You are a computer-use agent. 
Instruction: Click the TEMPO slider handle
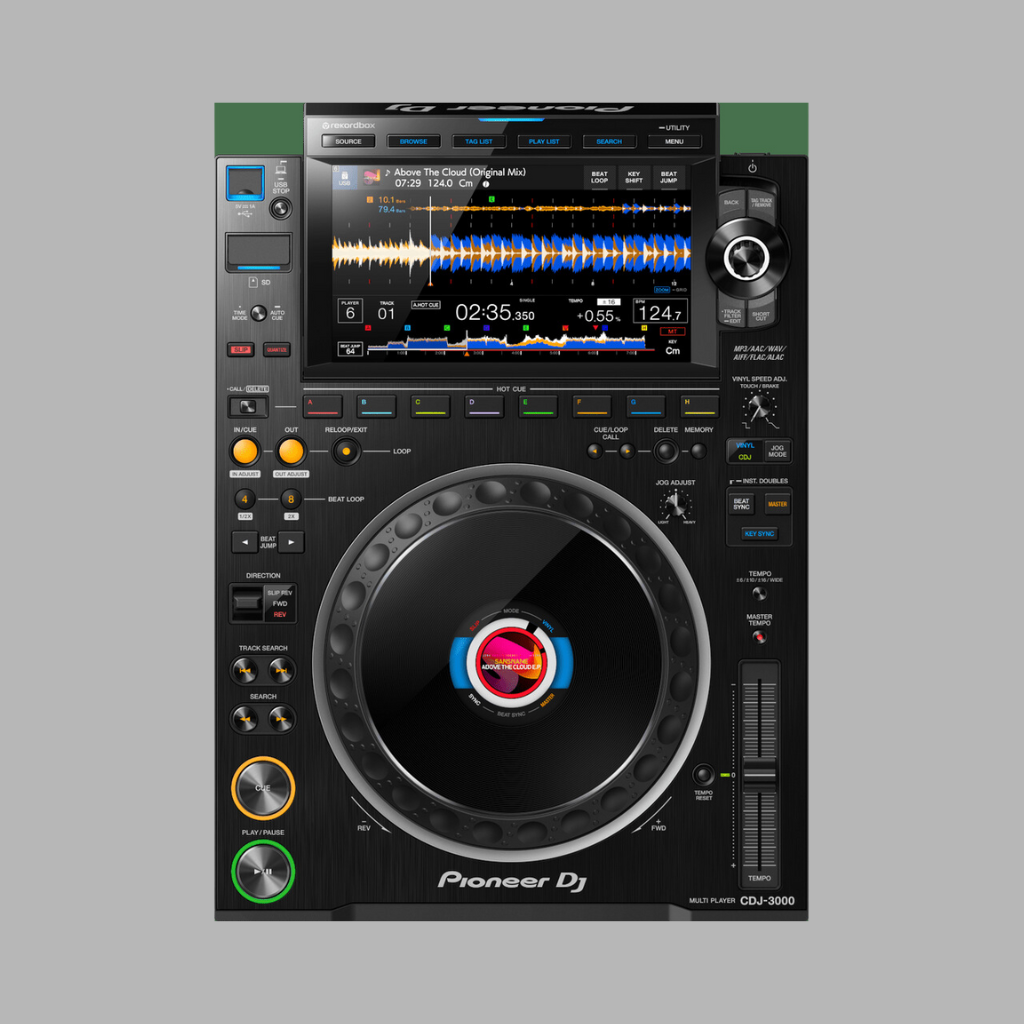pos(759,775)
